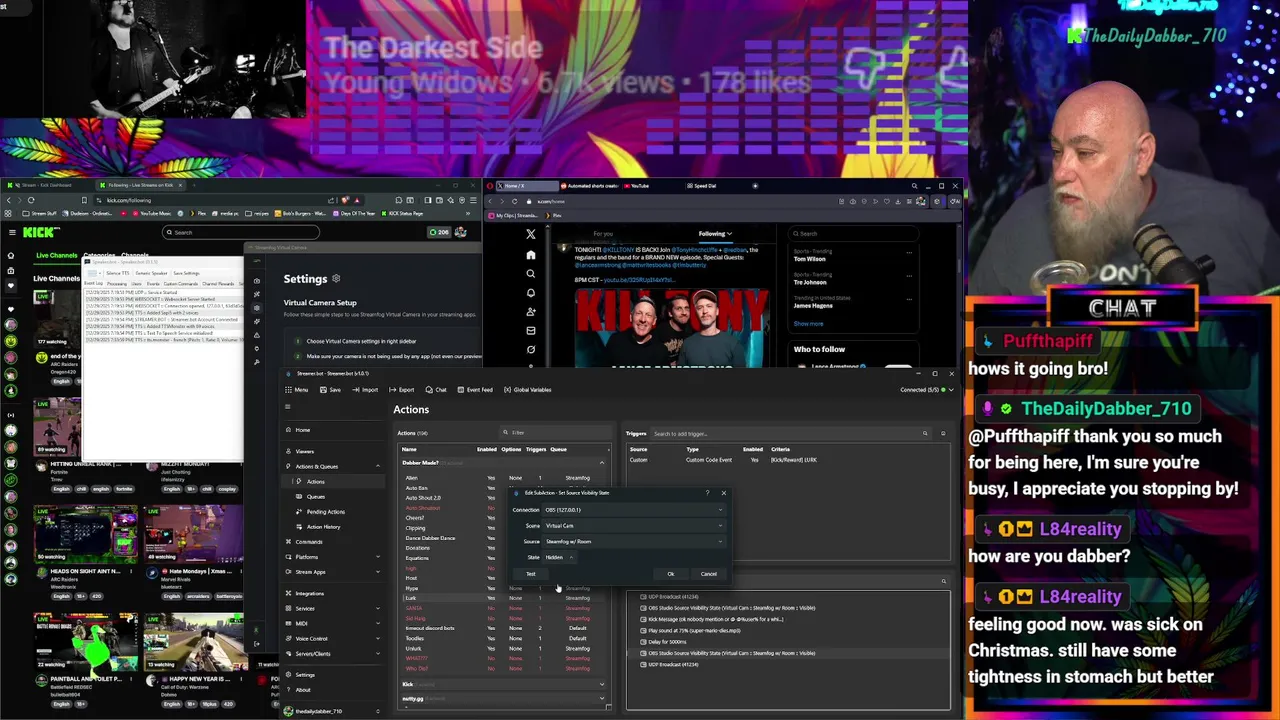This screenshot has height=720, width=1280.
Task: Open Event Feed in Streamer.bot toolbar
Action: tap(474, 390)
